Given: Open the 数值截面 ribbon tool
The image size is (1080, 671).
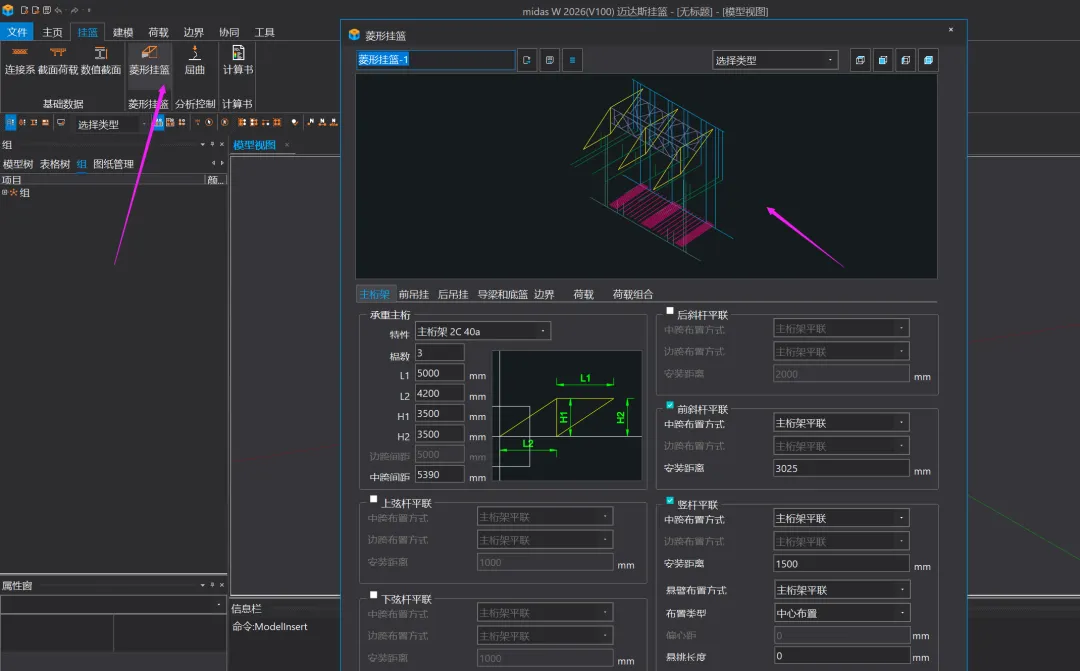Looking at the screenshot, I should [x=101, y=60].
